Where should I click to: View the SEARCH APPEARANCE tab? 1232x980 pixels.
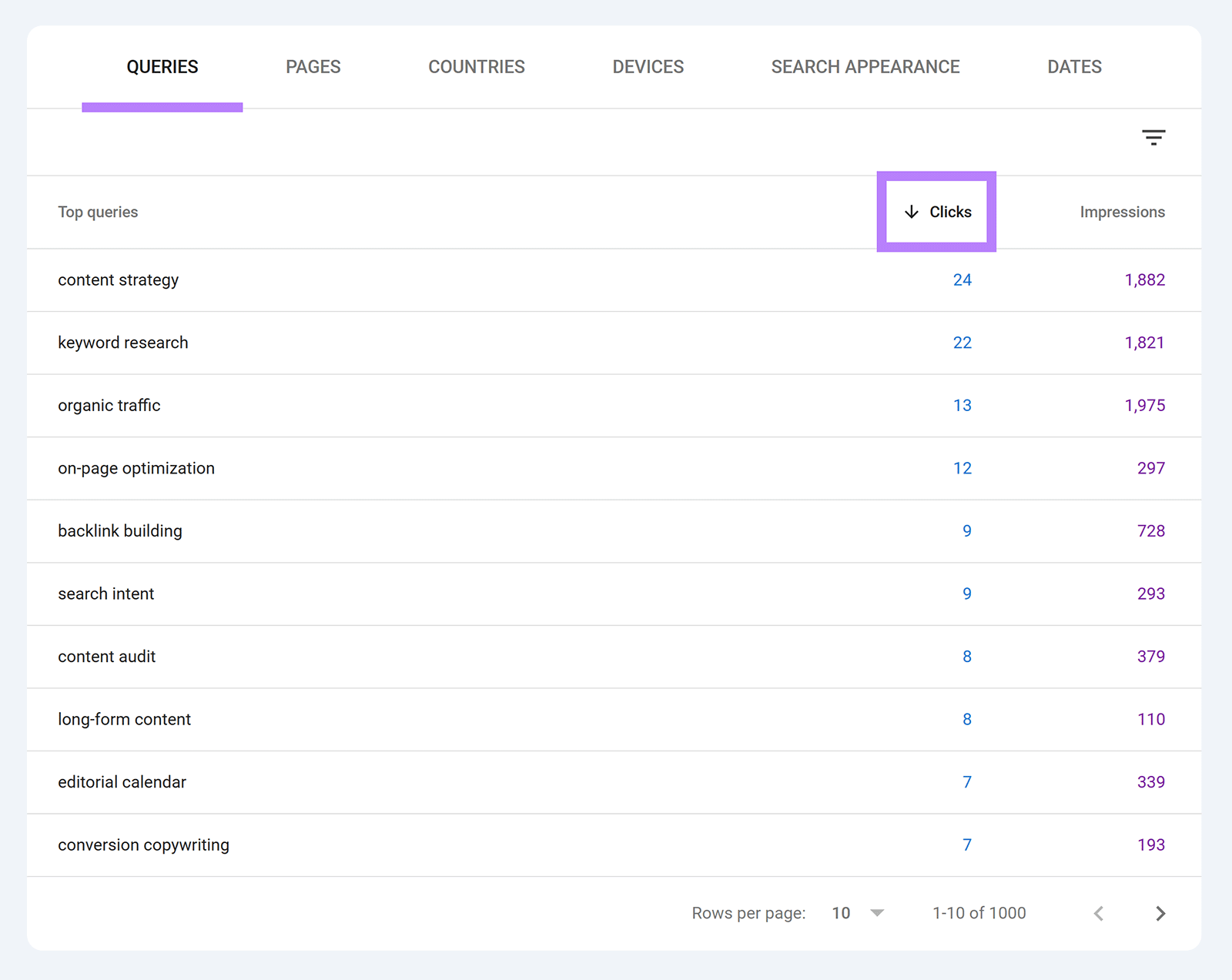[x=865, y=67]
